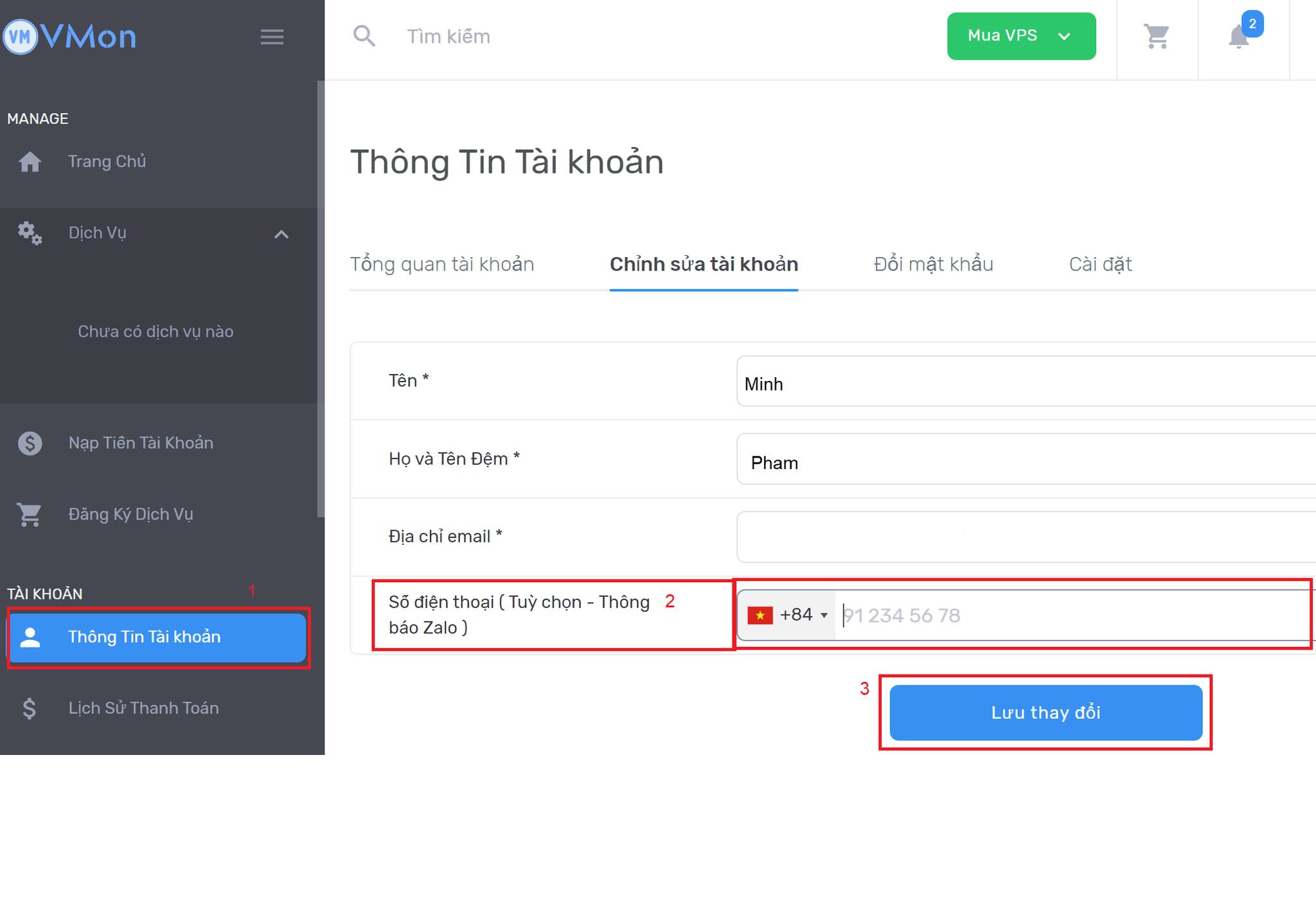Click the Đăng Ký Dịch Vụ cart icon
Image resolution: width=1316 pixels, height=922 pixels.
(x=30, y=515)
